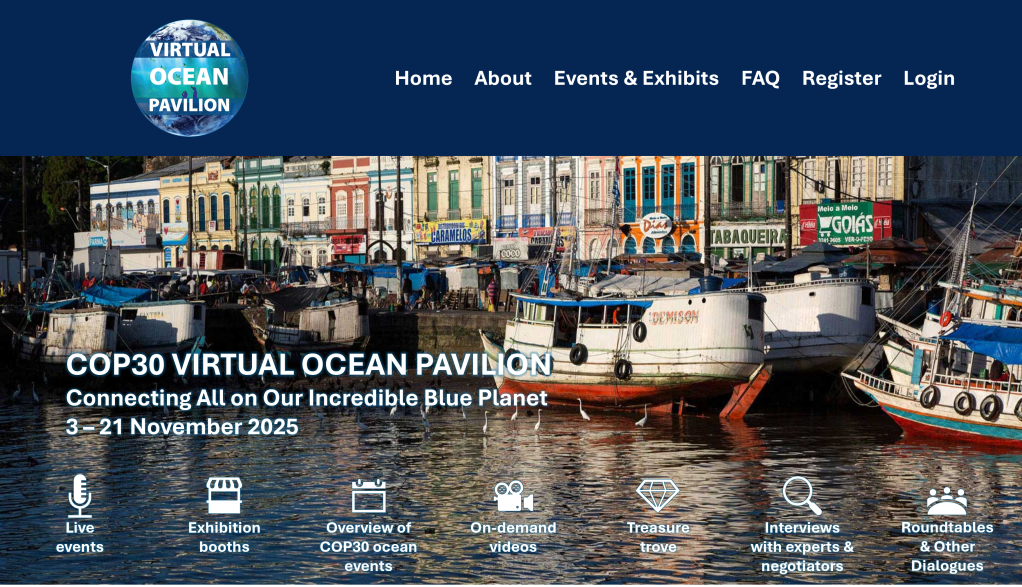Click the calendar icon for COP30 overview
The height and width of the screenshot is (587, 1022).
(x=368, y=496)
